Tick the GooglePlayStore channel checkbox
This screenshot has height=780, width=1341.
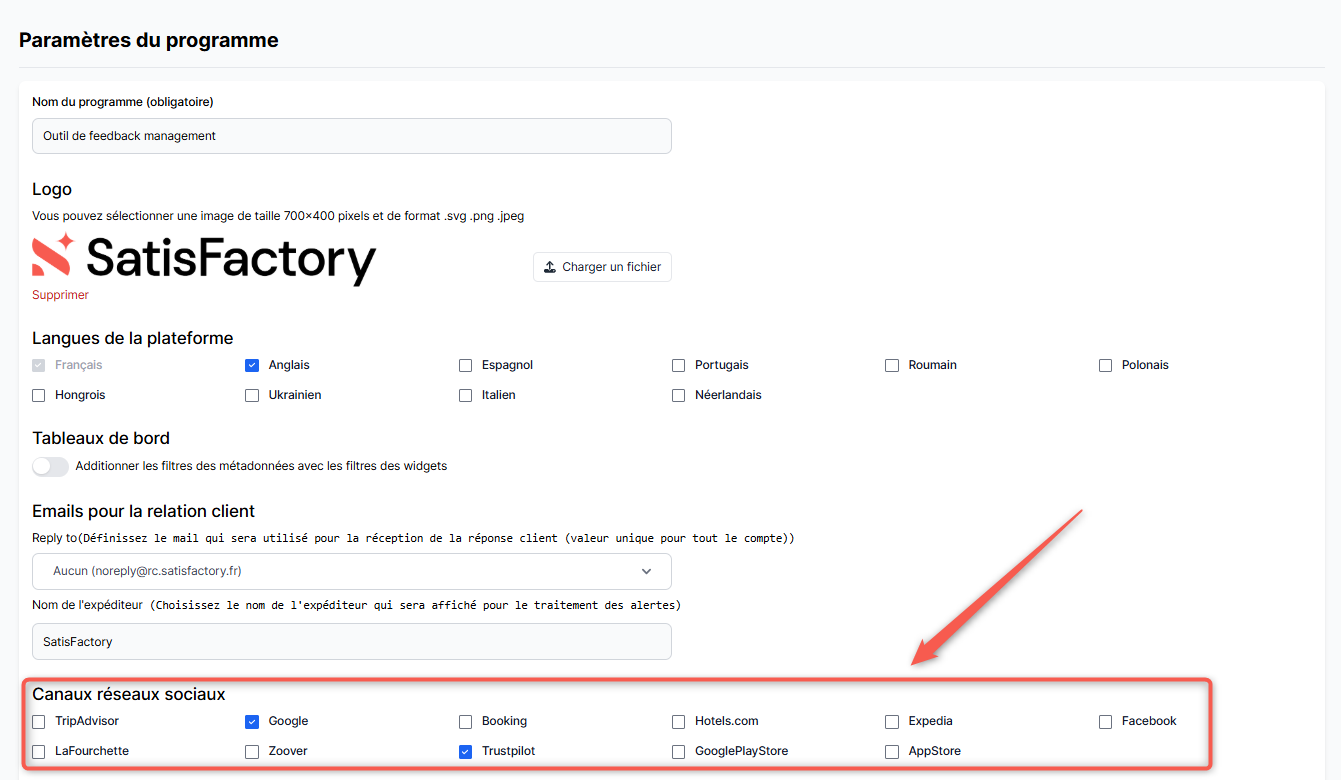679,752
